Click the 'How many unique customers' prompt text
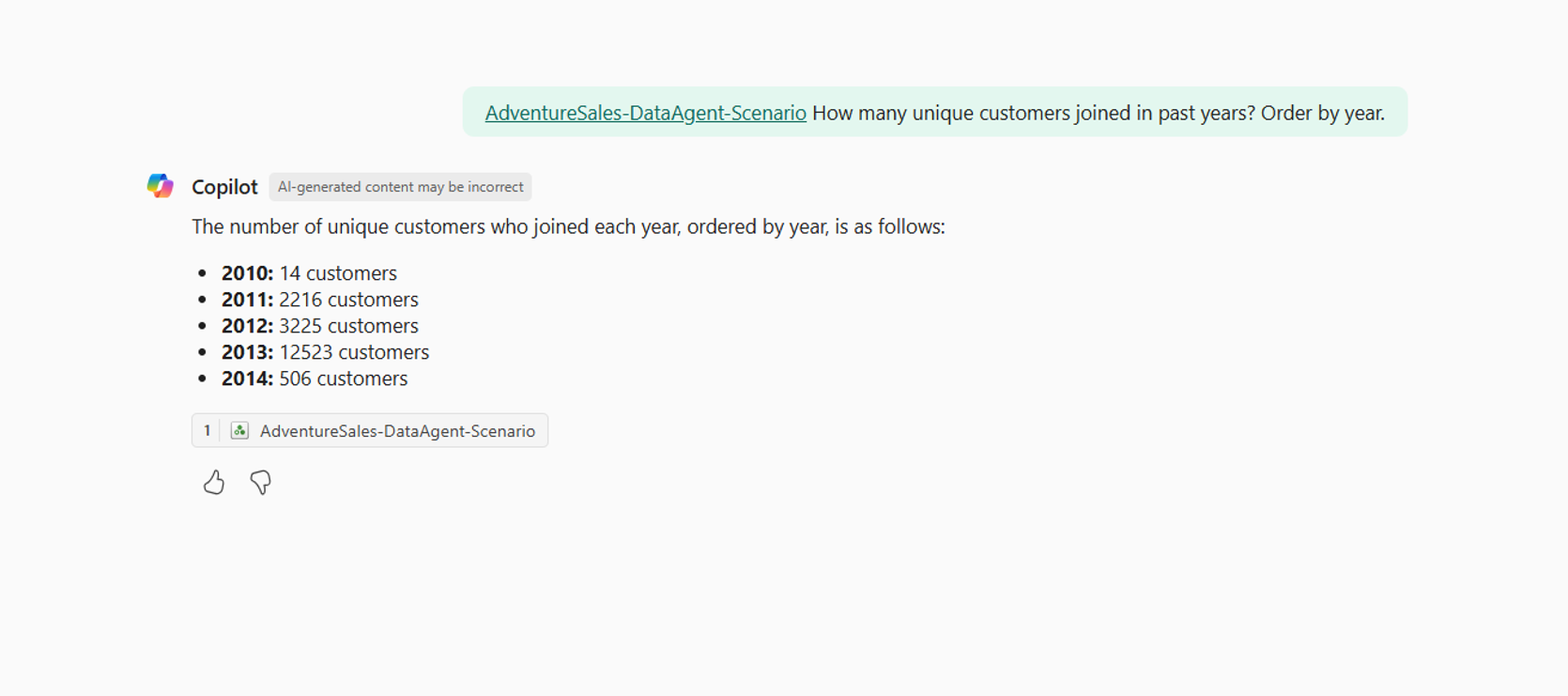The height and width of the screenshot is (696, 1568). [x=1099, y=113]
